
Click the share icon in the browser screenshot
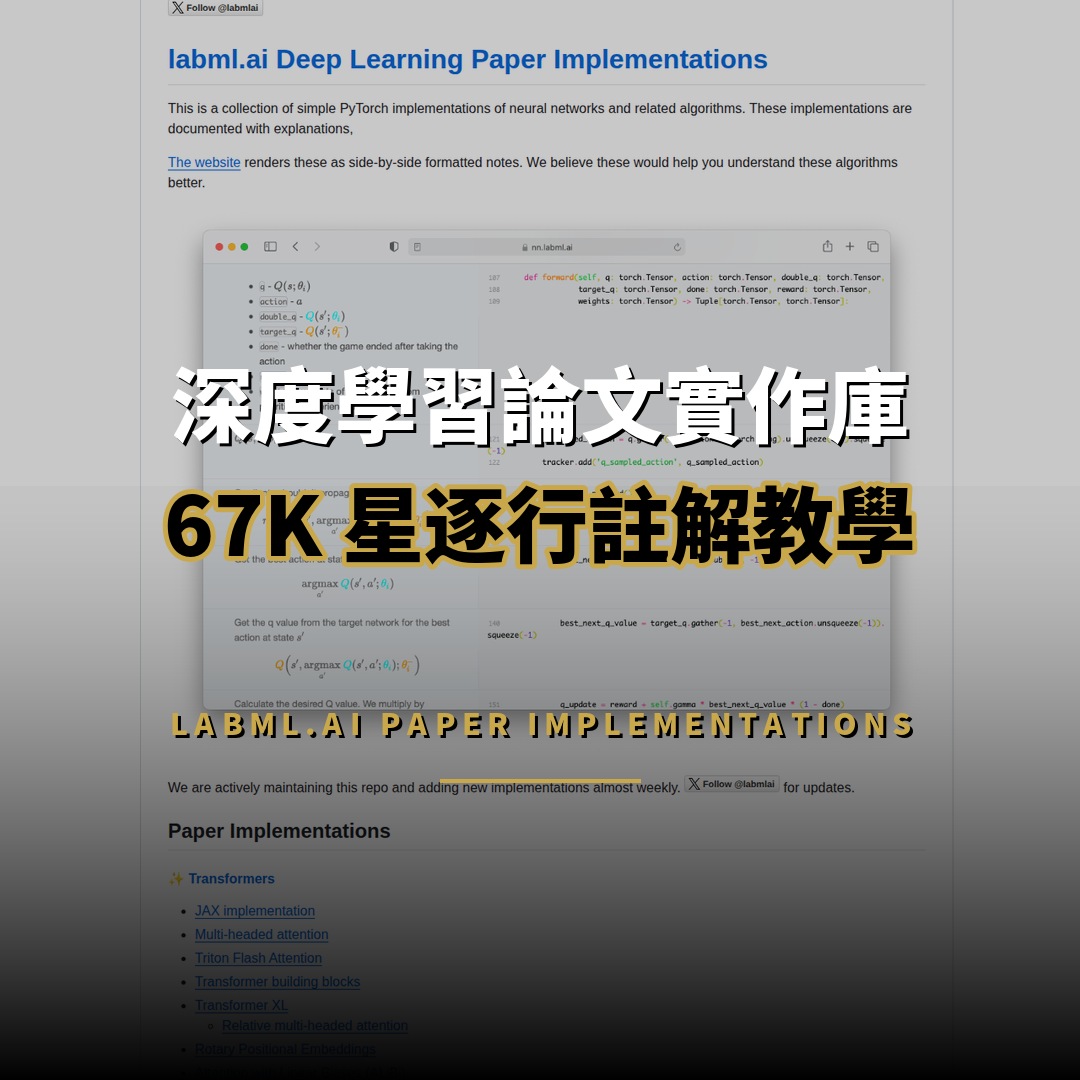click(x=827, y=246)
